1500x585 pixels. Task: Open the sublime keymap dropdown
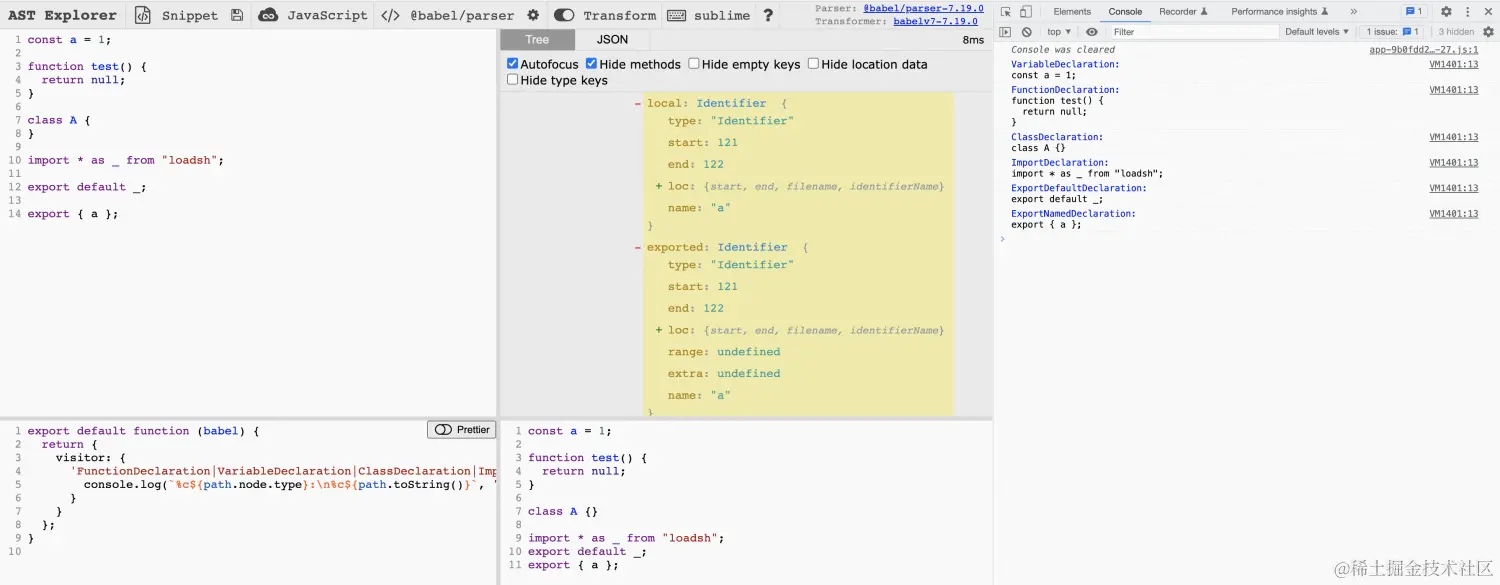708,15
